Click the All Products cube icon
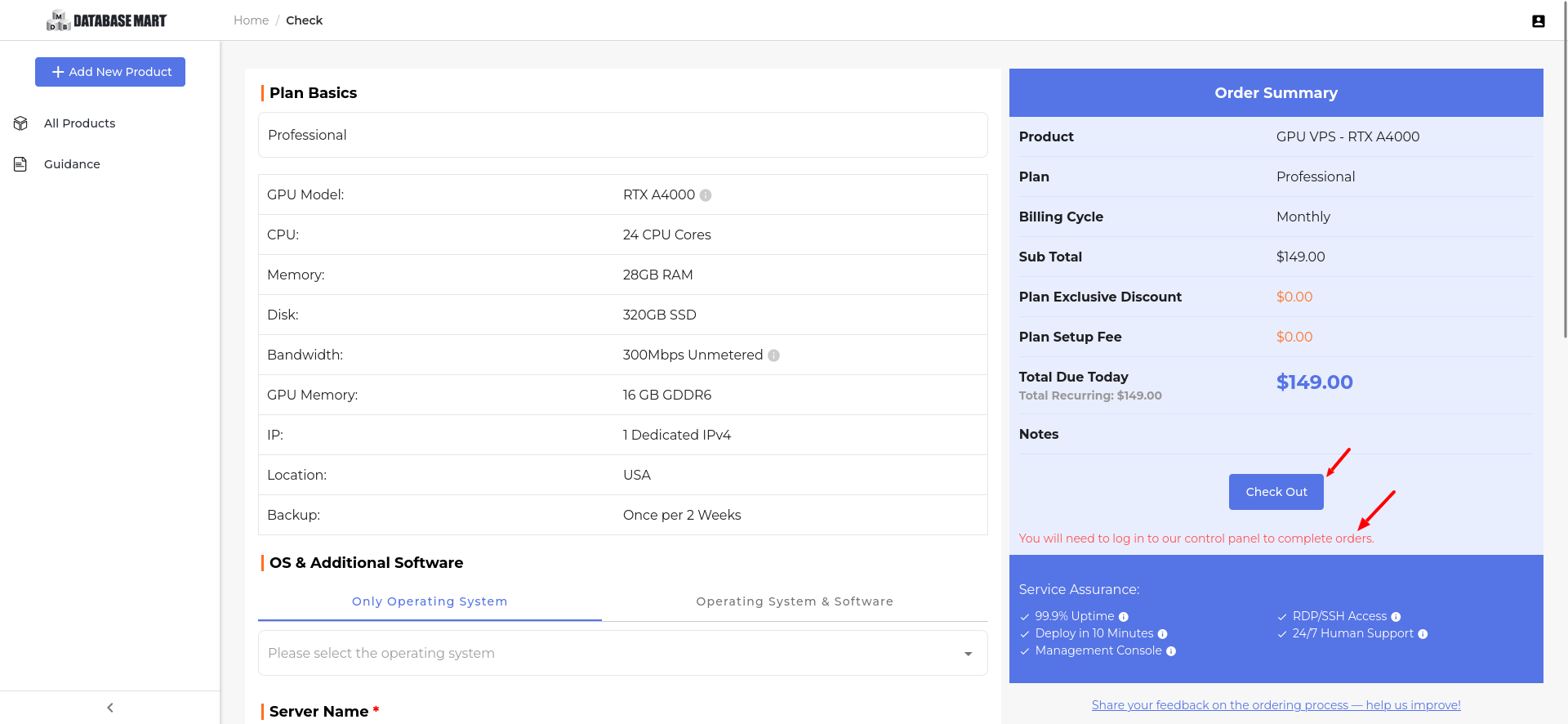The height and width of the screenshot is (724, 1568). (21, 123)
